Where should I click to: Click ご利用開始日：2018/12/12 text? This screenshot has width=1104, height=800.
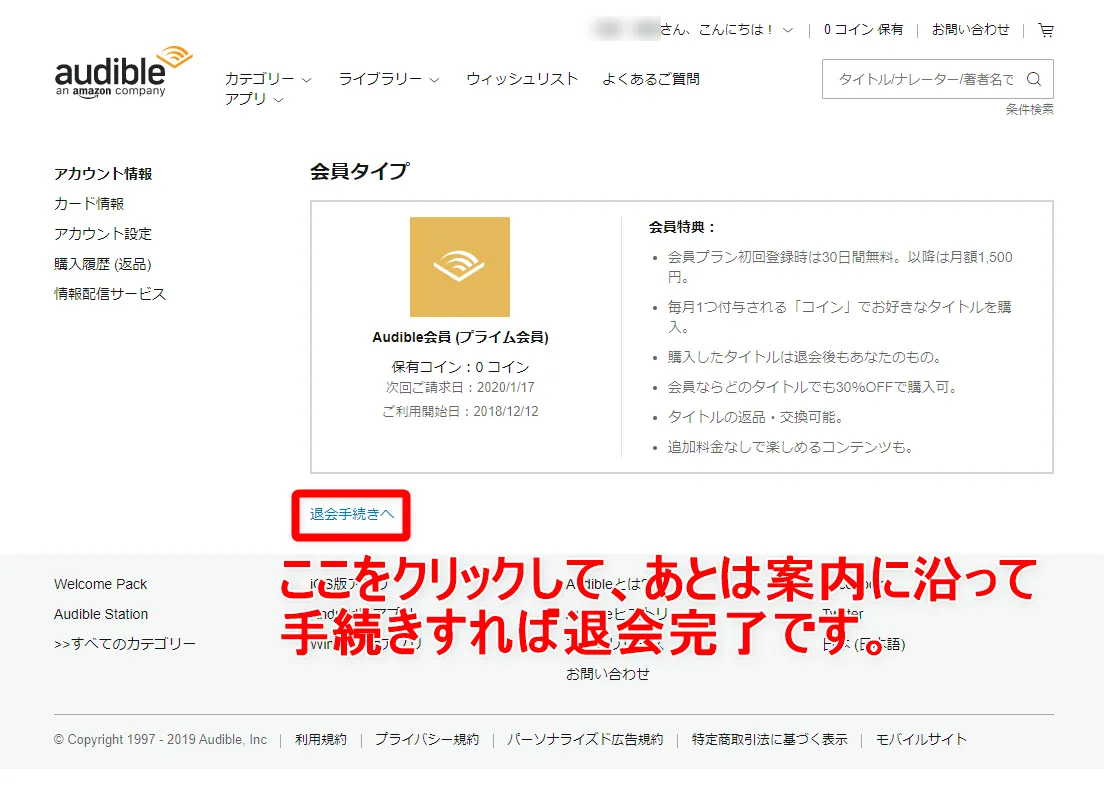(460, 411)
